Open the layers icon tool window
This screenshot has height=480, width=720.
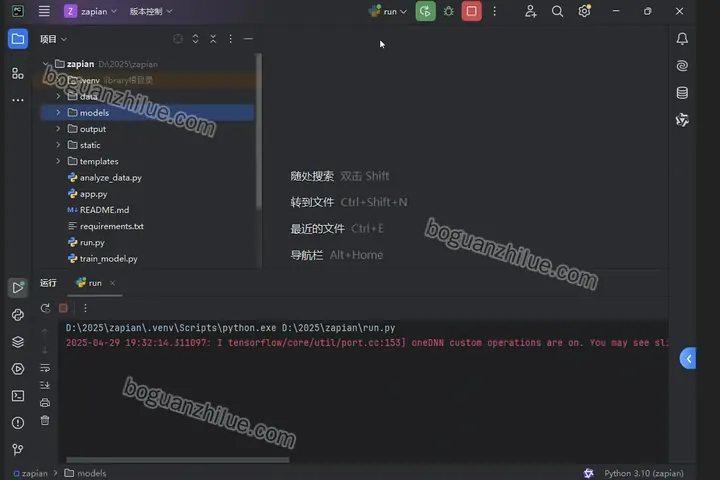[18, 342]
